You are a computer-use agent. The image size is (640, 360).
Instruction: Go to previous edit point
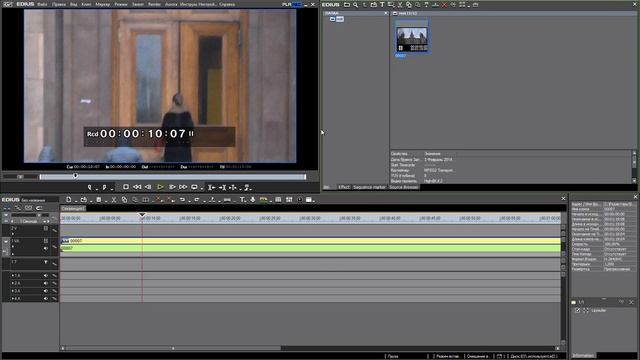pos(211,187)
